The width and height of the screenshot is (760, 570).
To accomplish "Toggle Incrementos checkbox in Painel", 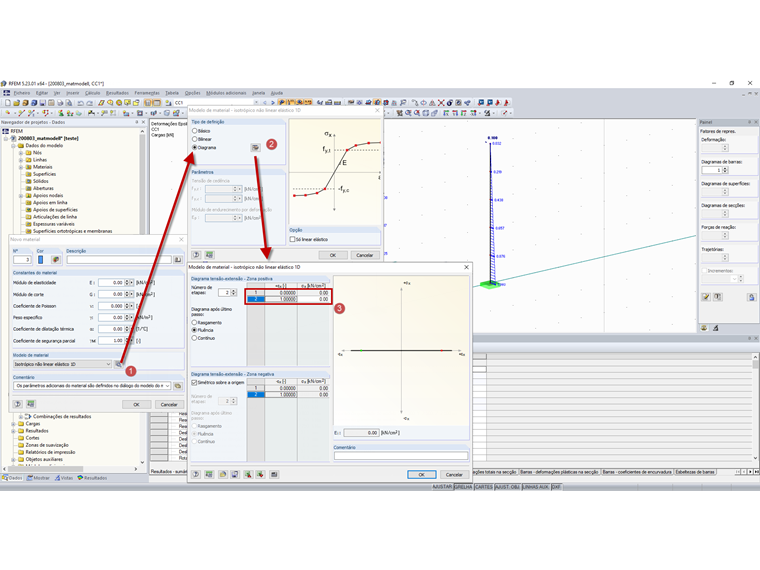I will pos(704,270).
